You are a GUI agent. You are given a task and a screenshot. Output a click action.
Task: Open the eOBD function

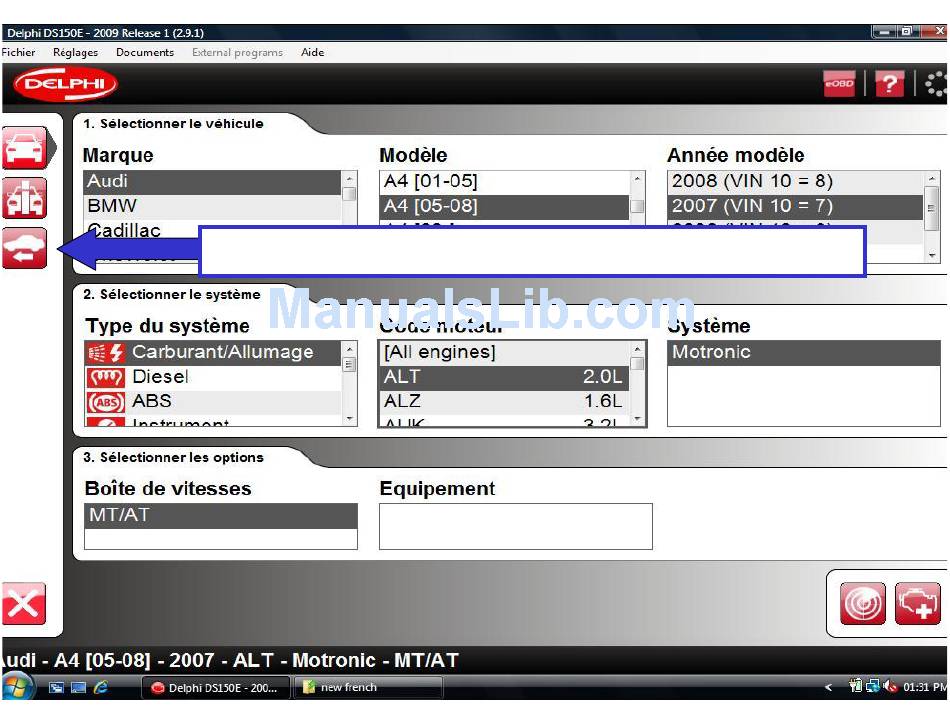839,84
